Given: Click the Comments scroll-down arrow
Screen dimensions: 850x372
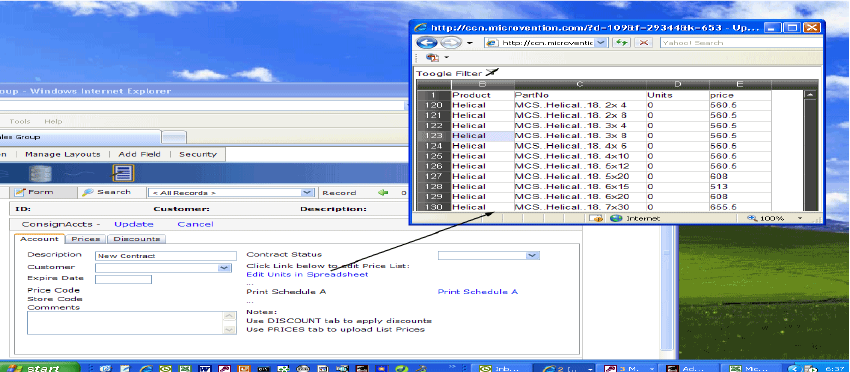Looking at the screenshot, I should pos(230,330).
